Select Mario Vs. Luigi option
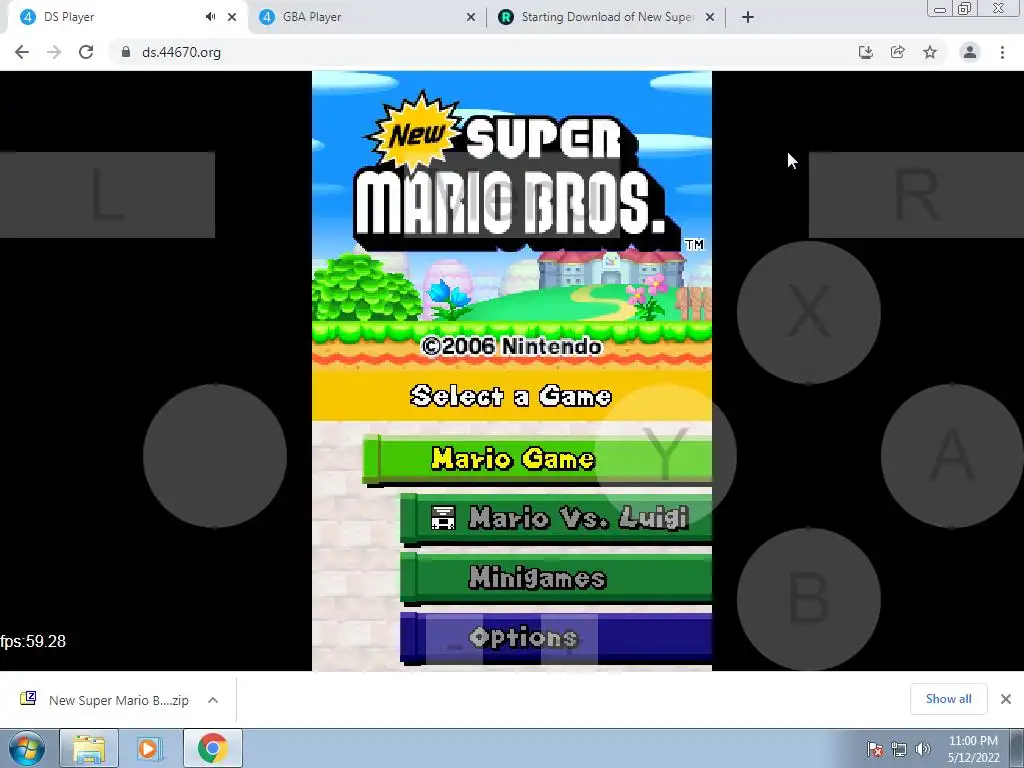 (x=556, y=519)
